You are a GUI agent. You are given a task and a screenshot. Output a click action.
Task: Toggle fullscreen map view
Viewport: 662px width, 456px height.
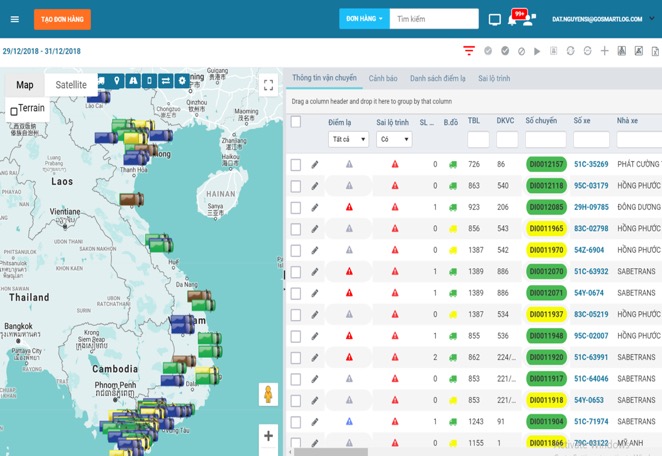pyautogui.click(x=268, y=85)
